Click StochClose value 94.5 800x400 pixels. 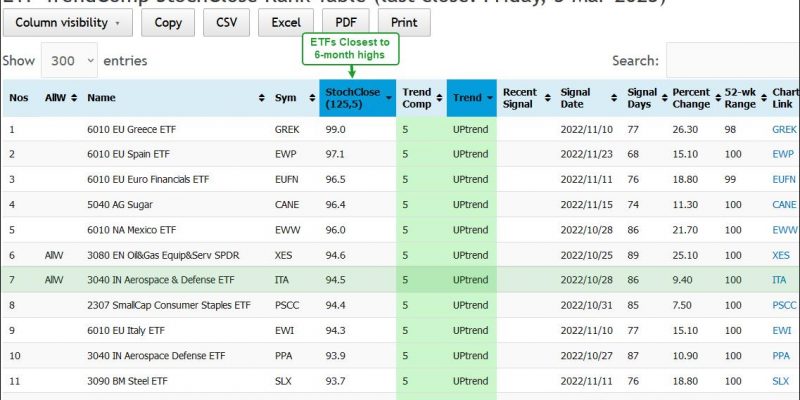click(x=336, y=280)
